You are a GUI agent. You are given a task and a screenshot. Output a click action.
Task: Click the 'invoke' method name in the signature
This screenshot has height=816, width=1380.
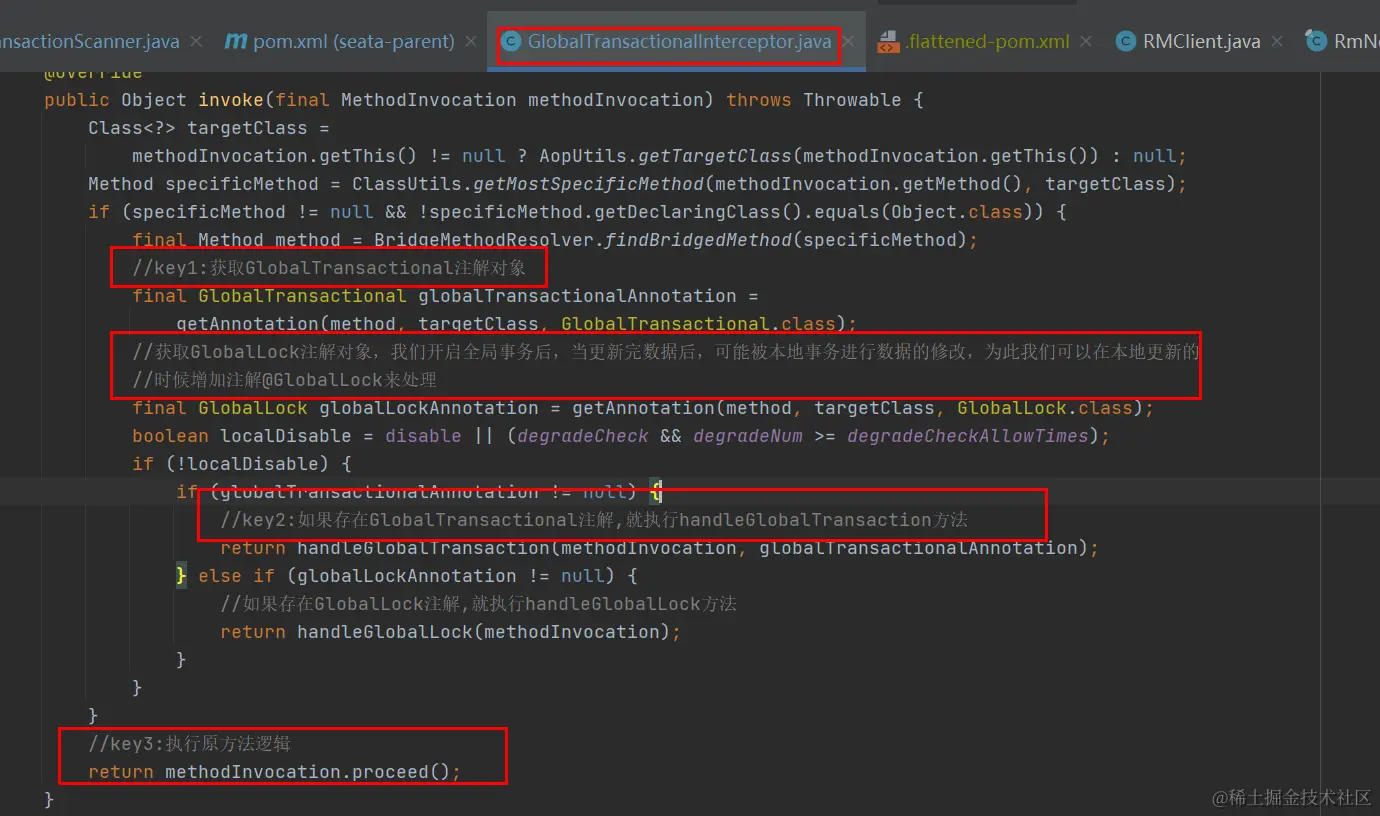pos(231,100)
